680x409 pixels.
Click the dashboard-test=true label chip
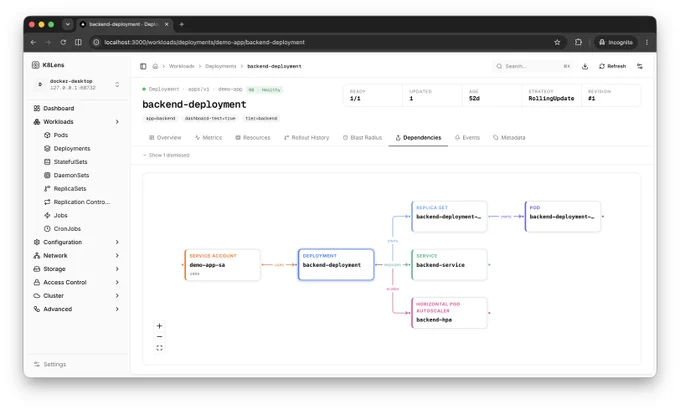[210, 118]
